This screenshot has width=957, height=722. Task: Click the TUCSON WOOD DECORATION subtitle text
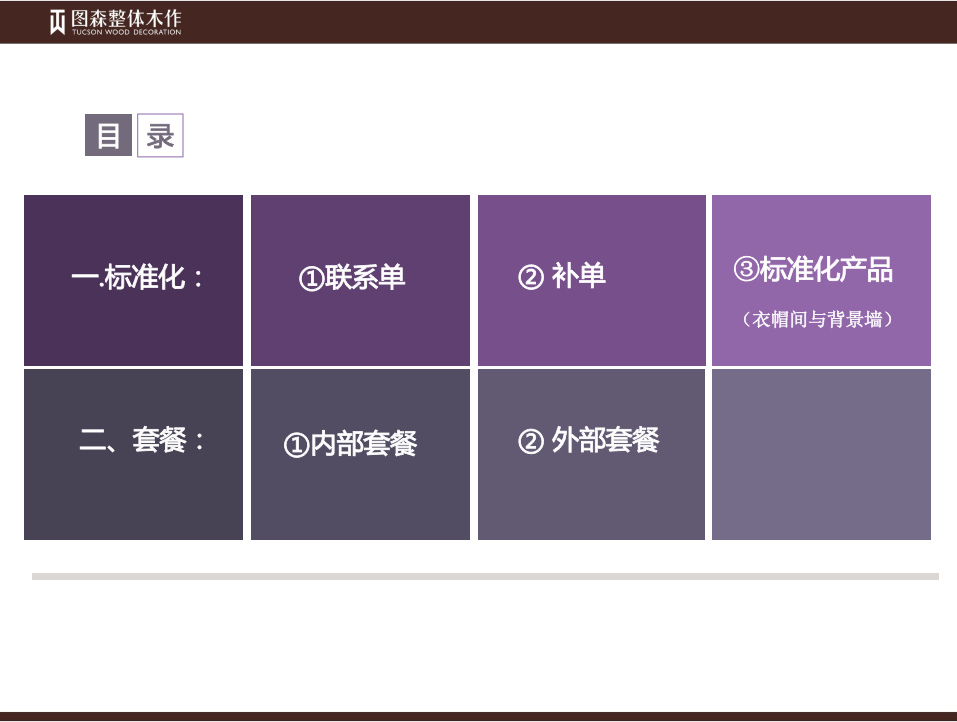click(126, 33)
